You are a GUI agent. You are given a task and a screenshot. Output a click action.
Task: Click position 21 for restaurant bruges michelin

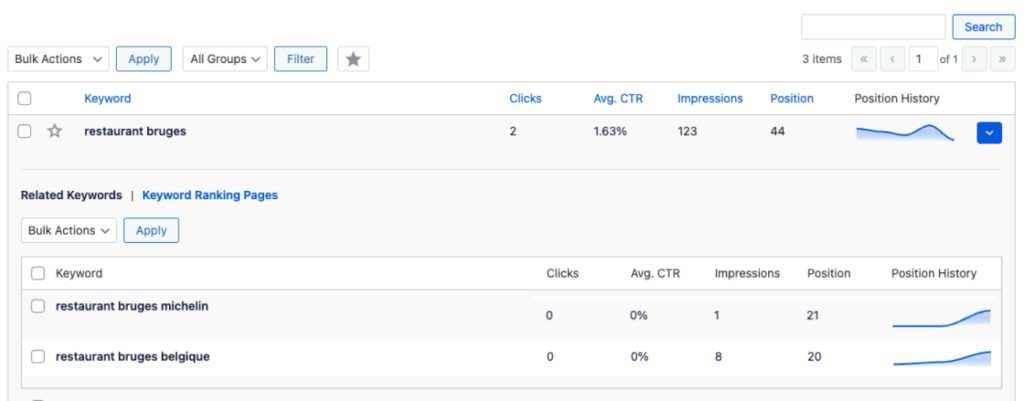pos(813,315)
